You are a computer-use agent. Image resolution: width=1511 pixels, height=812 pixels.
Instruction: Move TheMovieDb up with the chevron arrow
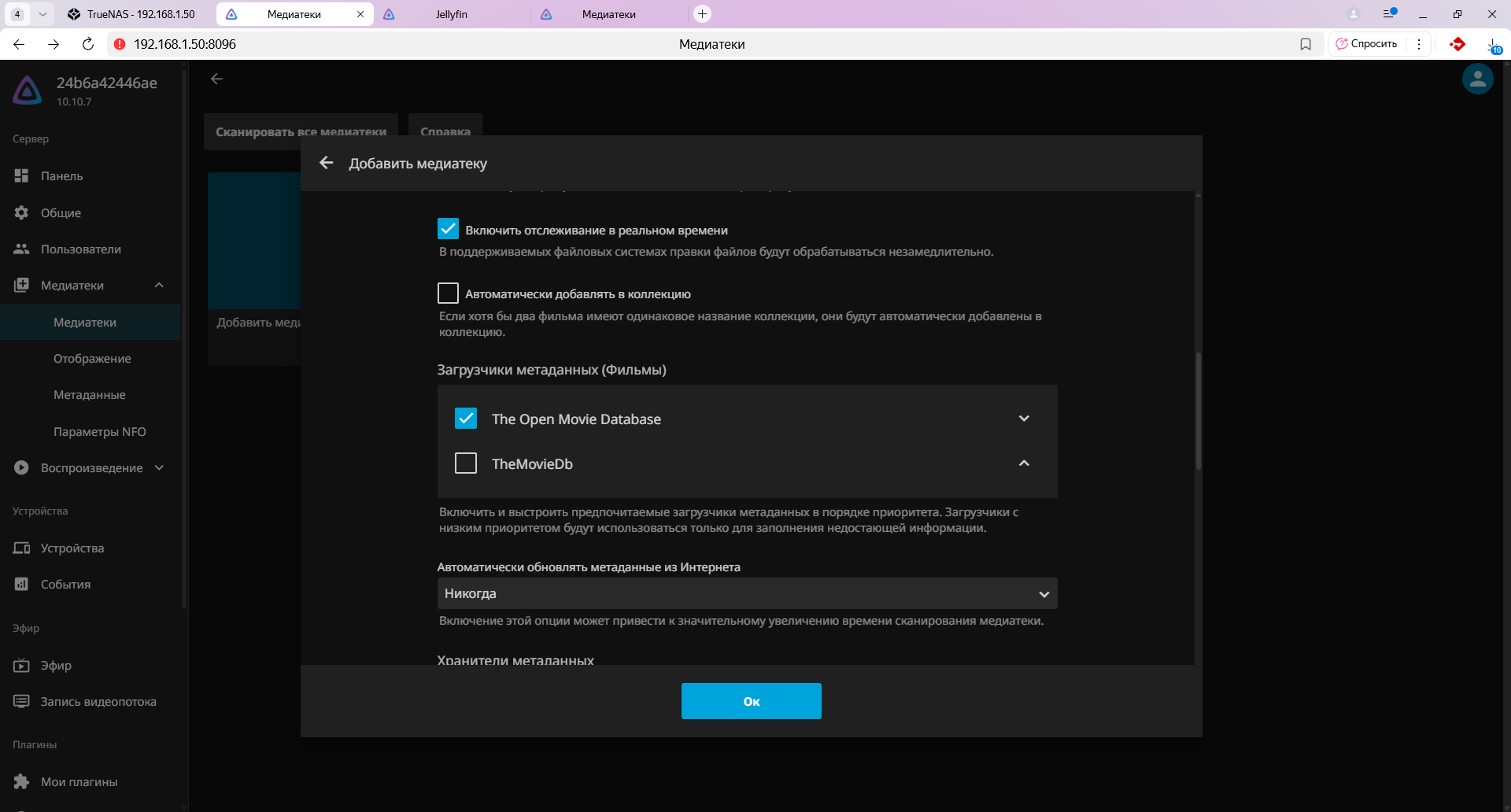(1024, 463)
